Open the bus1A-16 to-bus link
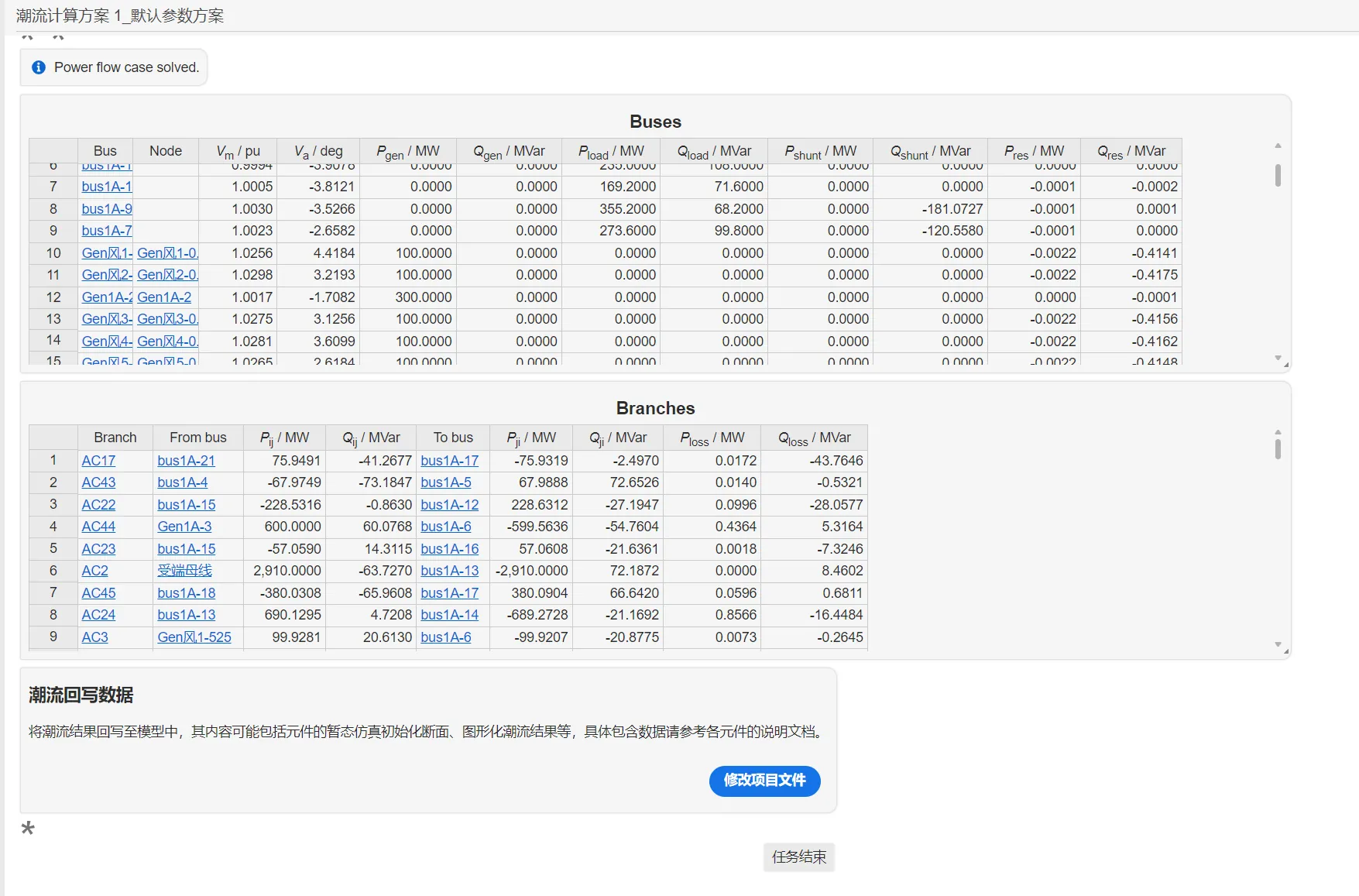1359x896 pixels. (x=450, y=549)
